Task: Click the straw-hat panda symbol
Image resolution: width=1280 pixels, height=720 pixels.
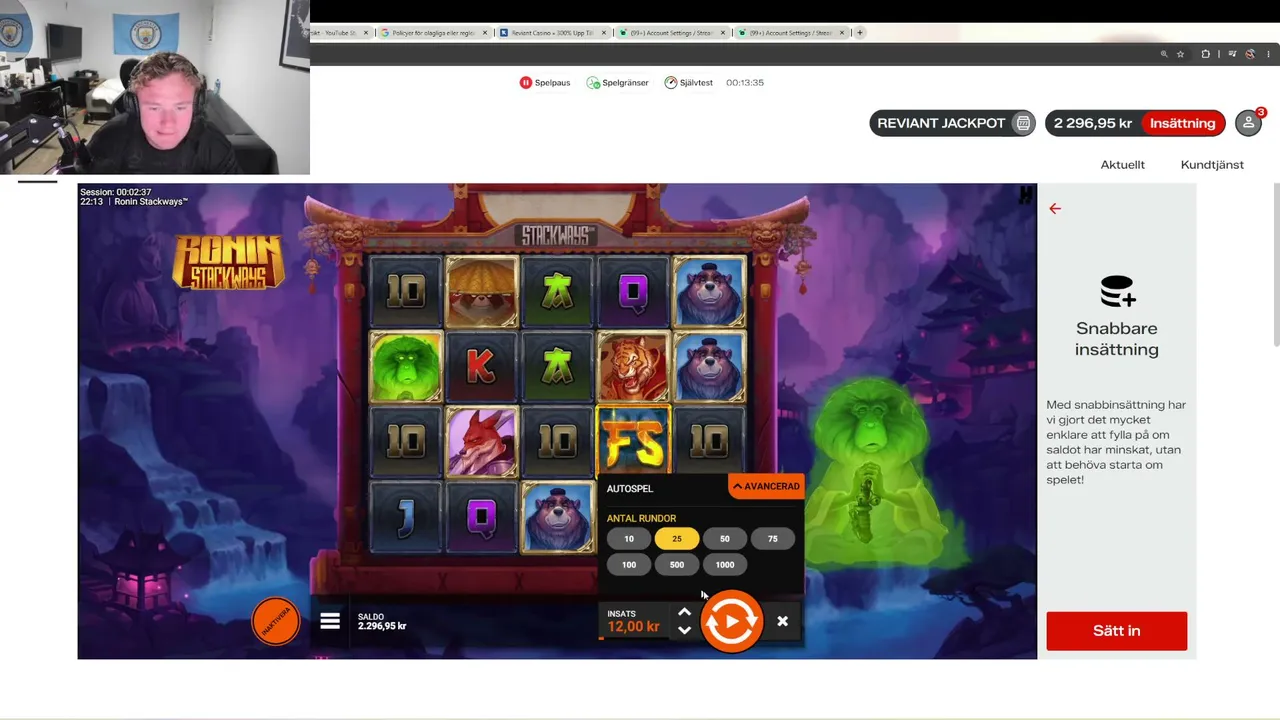Action: pyautogui.click(x=481, y=292)
